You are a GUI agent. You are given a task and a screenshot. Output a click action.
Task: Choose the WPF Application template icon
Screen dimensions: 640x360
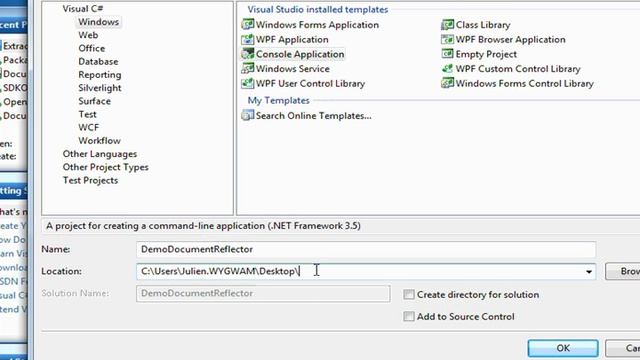(247, 39)
